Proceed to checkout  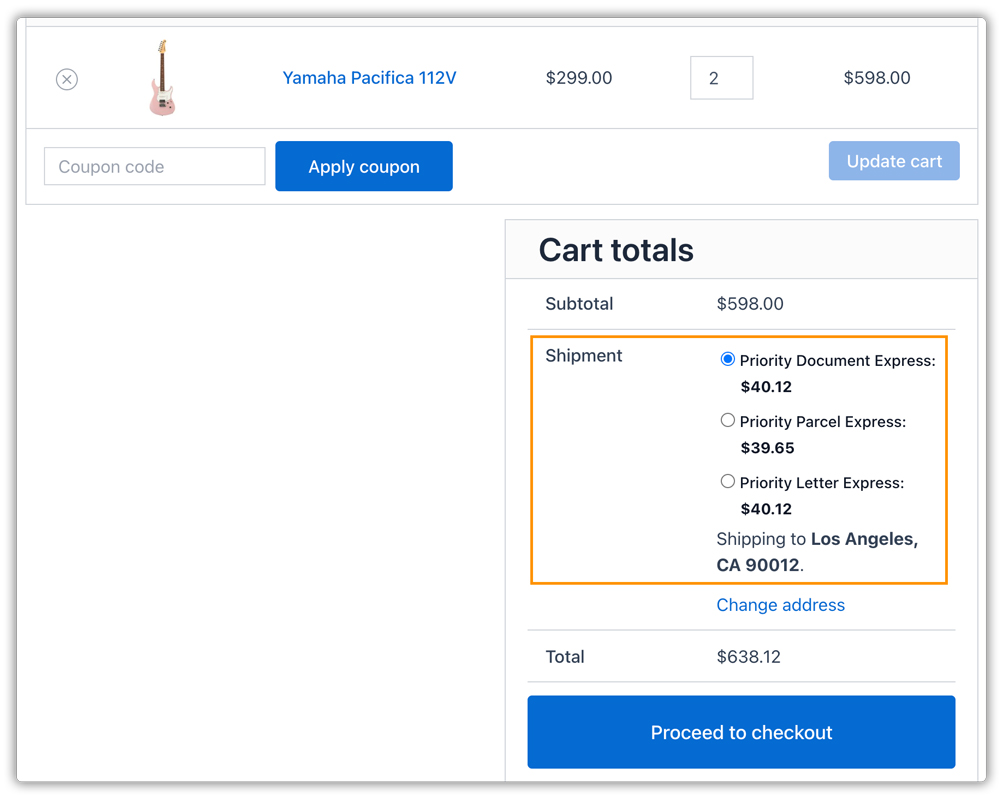(x=741, y=732)
